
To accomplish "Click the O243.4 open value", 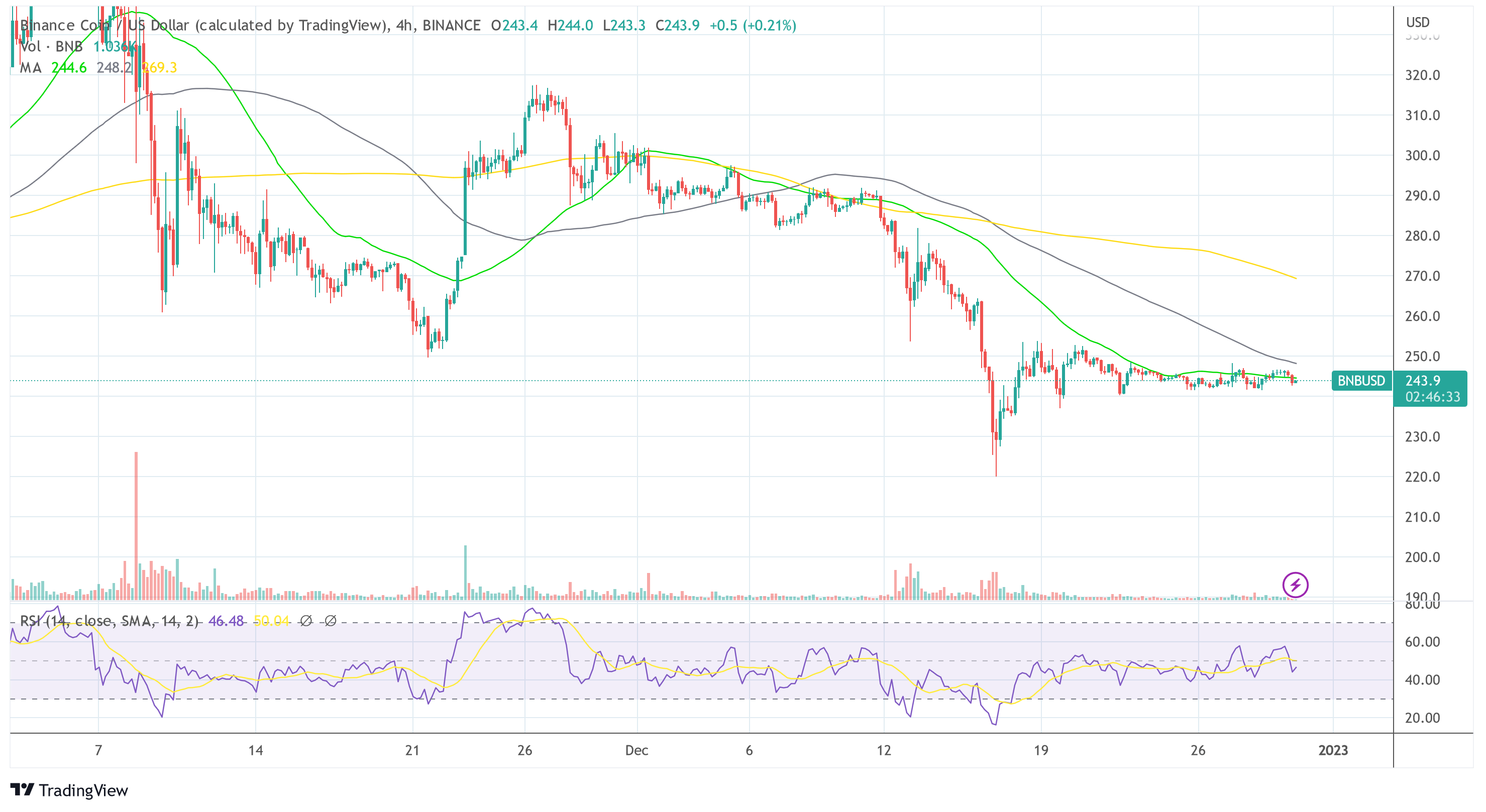I will [514, 26].
